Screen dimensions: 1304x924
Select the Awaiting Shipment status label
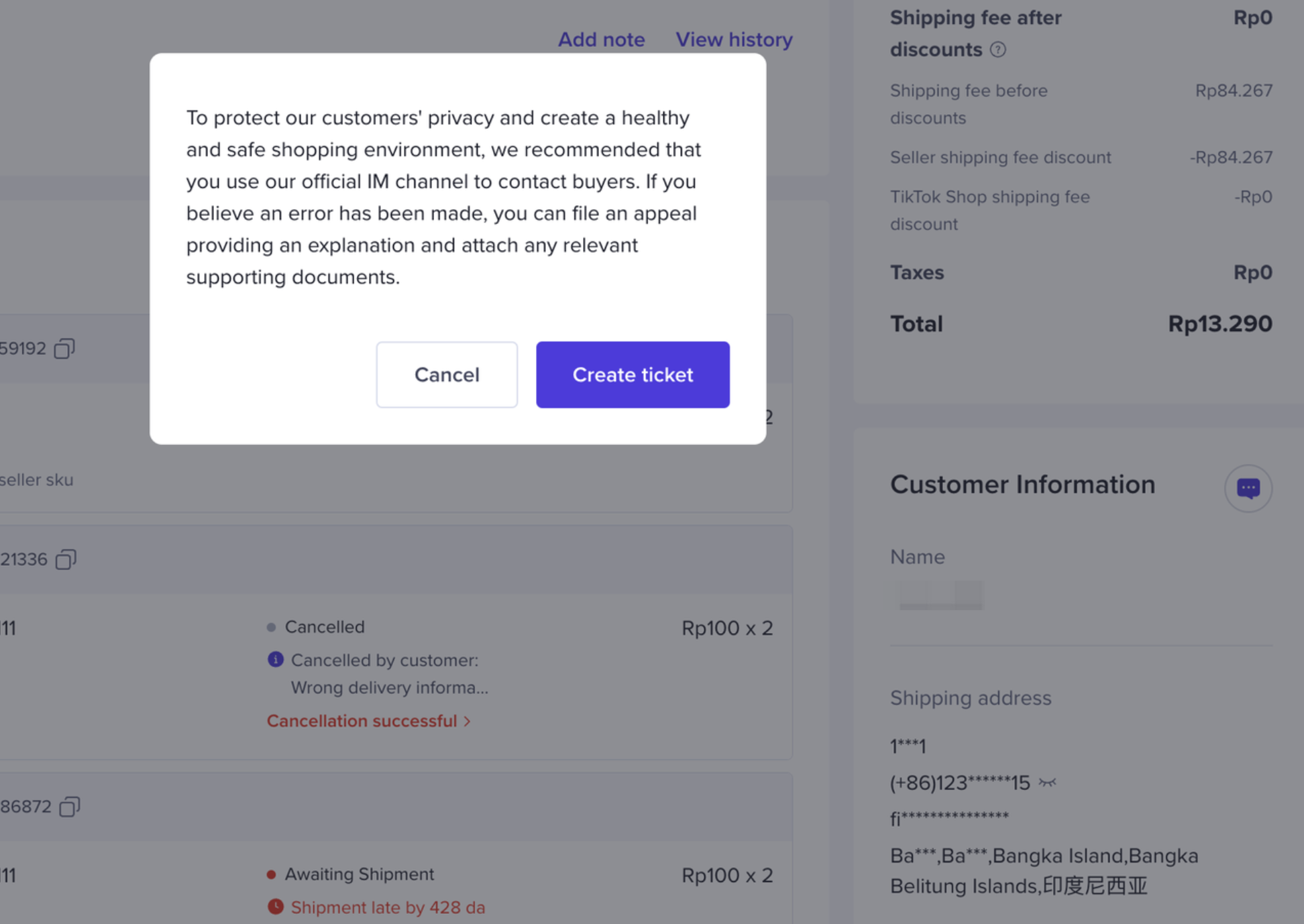click(359, 874)
